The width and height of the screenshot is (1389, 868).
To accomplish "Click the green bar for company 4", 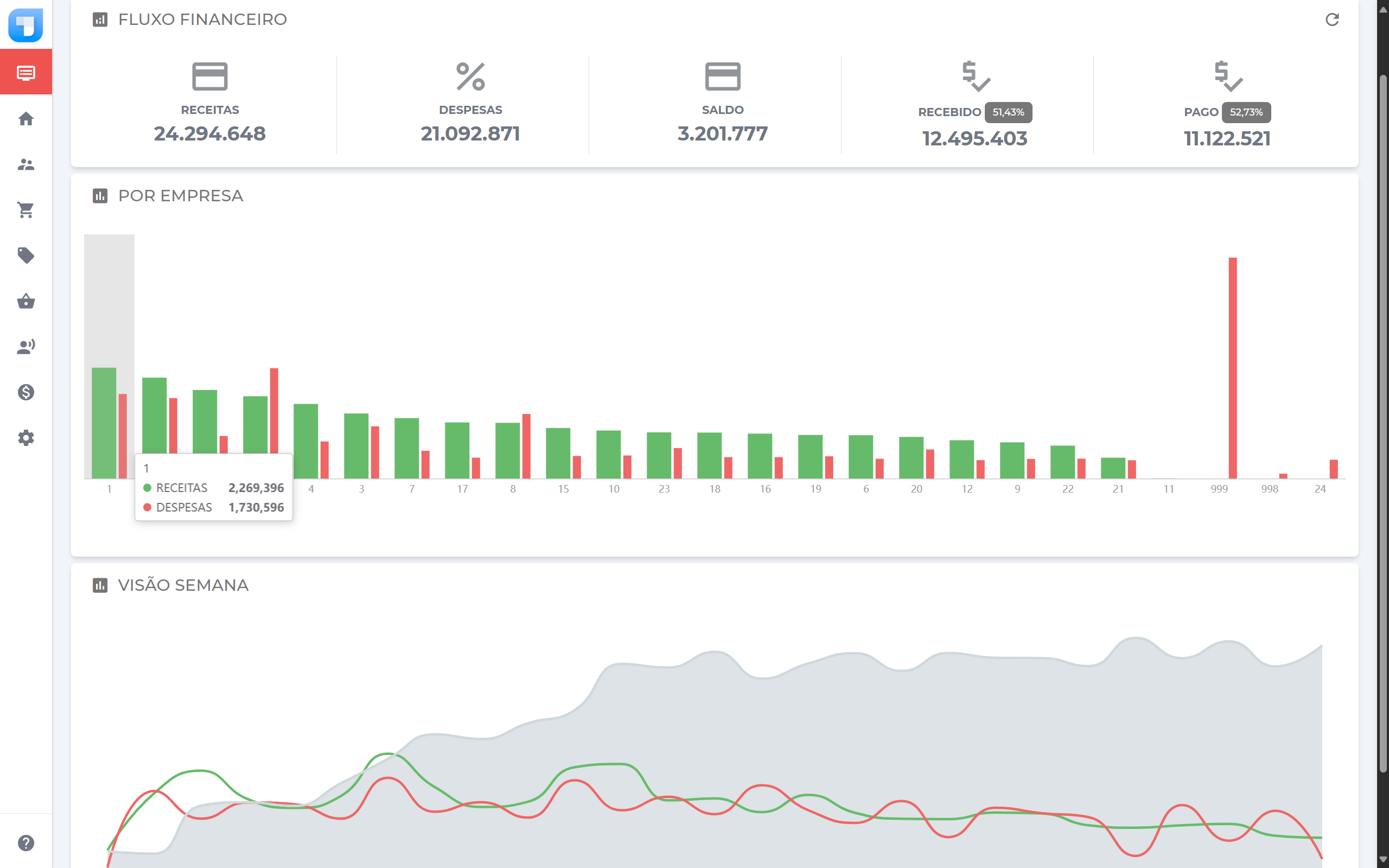I will coord(305,441).
